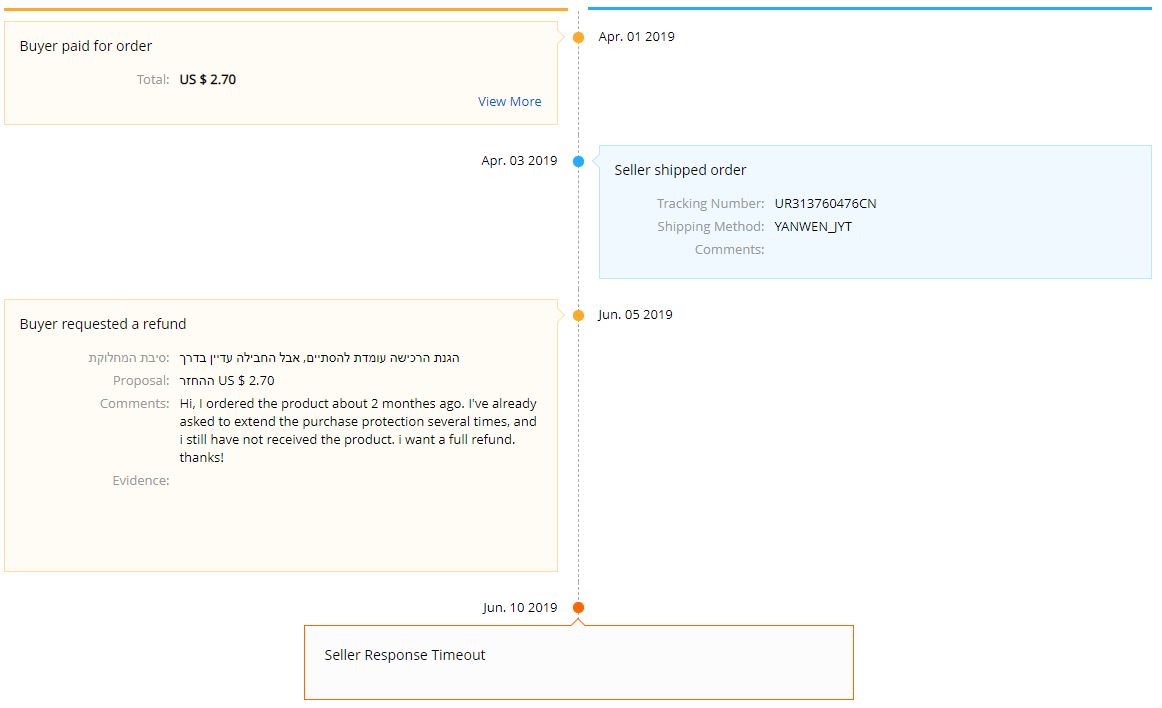The height and width of the screenshot is (708, 1162).
Task: Open the View More link
Action: (x=509, y=101)
